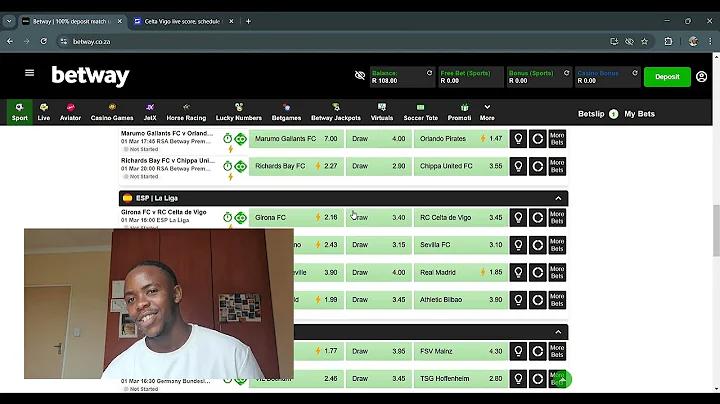The height and width of the screenshot is (404, 720).
Task: Select Sevilla FC odds 3.10
Action: 461,245
